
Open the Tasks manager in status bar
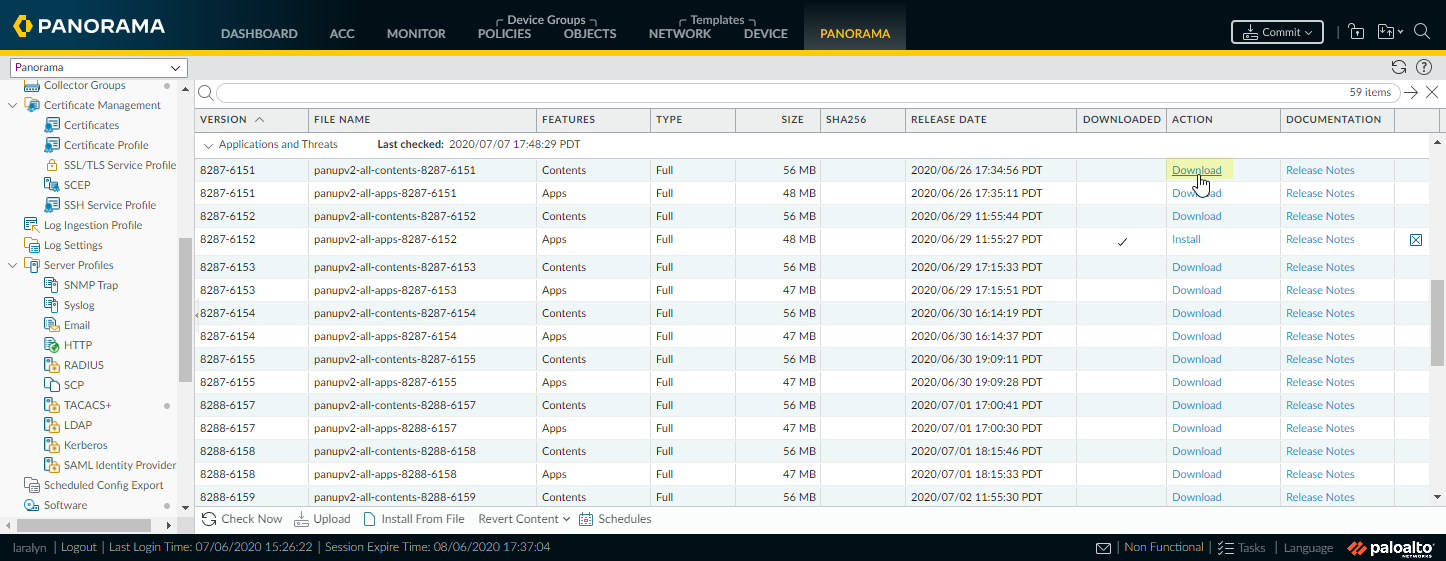pos(1241,547)
